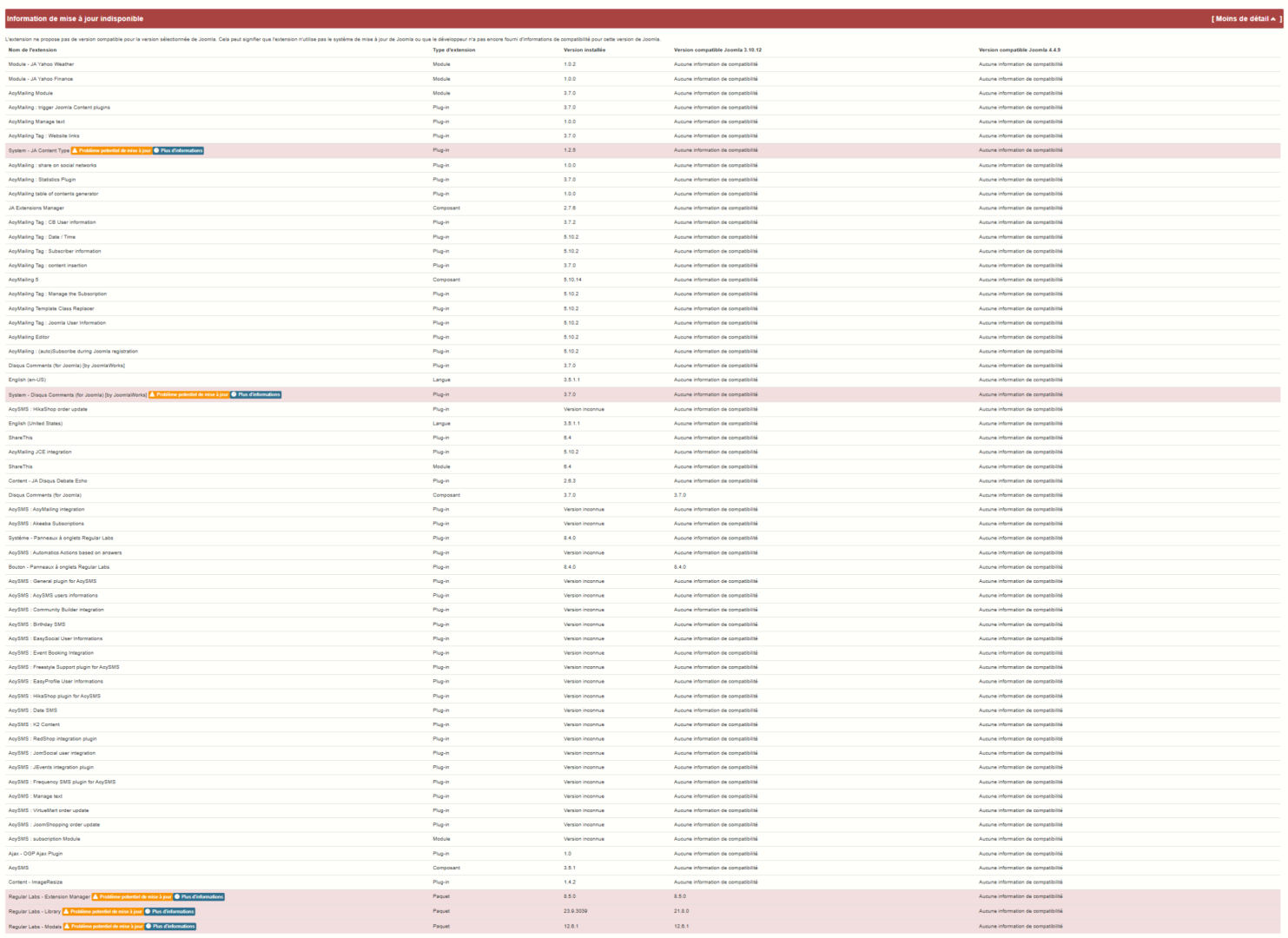Screen dimensions: 1288x938
Task: Click installed version '5.10.14' cell
Action: (572, 280)
